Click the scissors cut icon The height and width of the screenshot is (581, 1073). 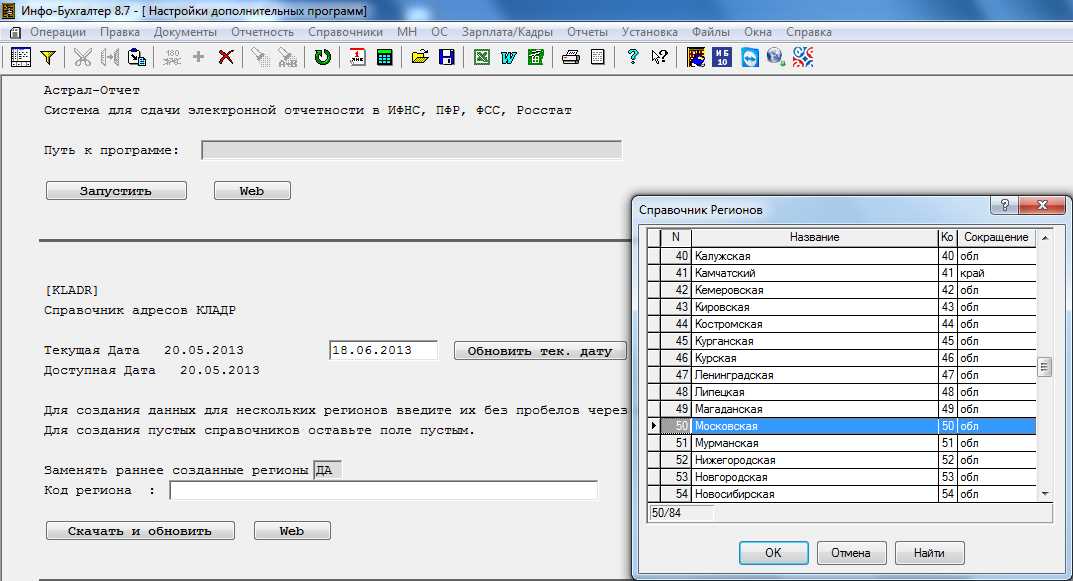[83, 57]
